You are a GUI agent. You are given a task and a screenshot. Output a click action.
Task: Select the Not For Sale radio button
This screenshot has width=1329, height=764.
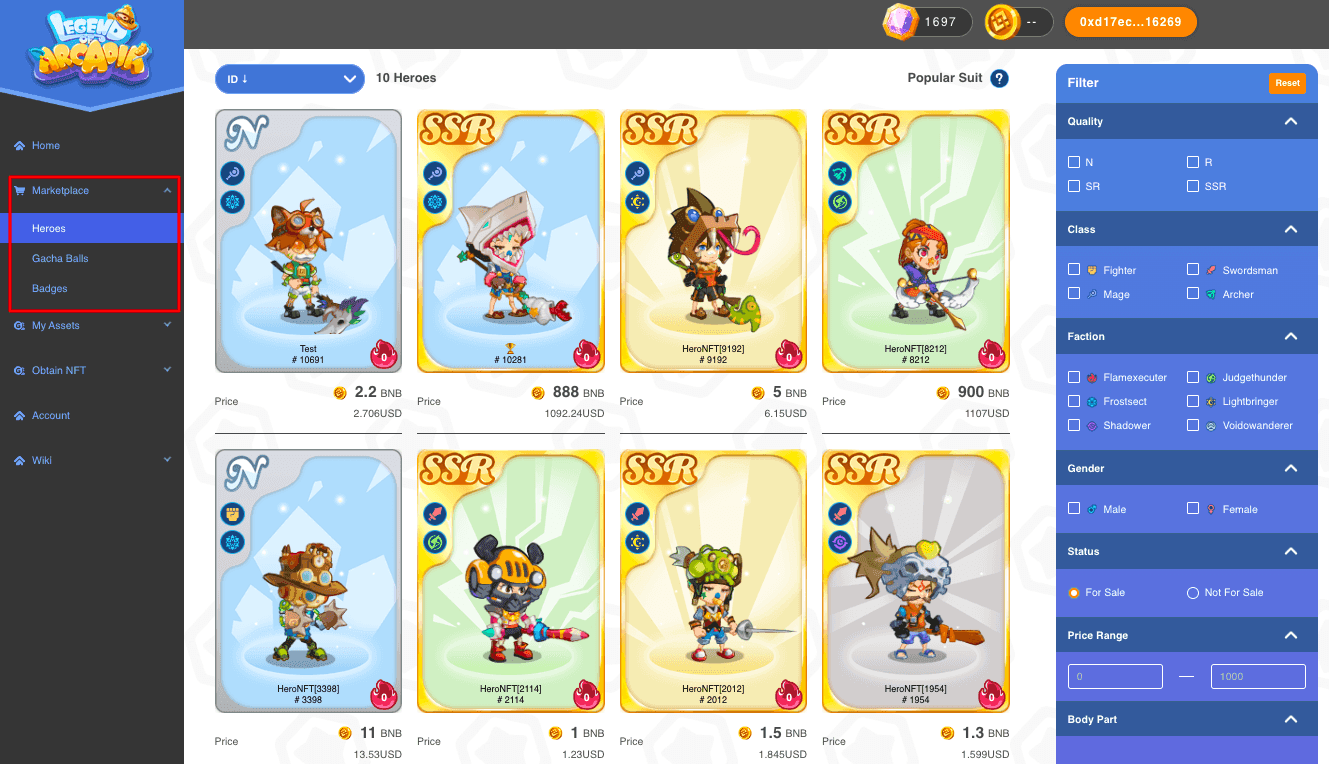(x=1193, y=593)
